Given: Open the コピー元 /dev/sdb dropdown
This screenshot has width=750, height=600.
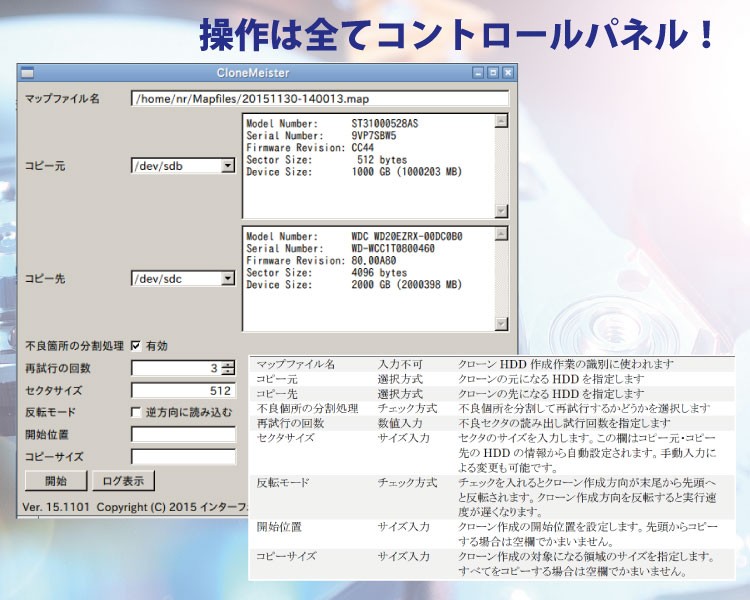Looking at the screenshot, I should pos(228,165).
